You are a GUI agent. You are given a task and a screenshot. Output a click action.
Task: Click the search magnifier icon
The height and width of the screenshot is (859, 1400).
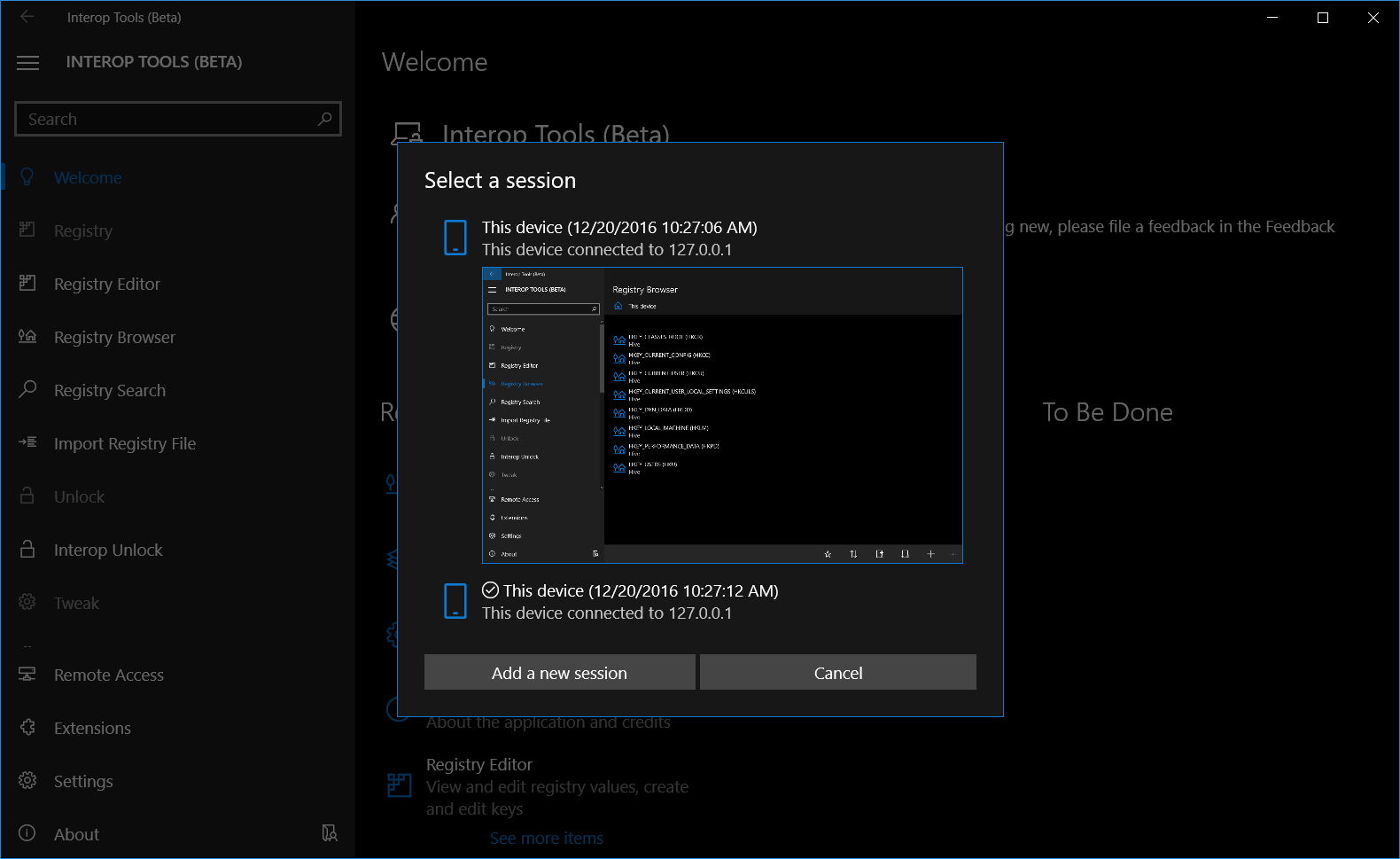pyautogui.click(x=325, y=119)
